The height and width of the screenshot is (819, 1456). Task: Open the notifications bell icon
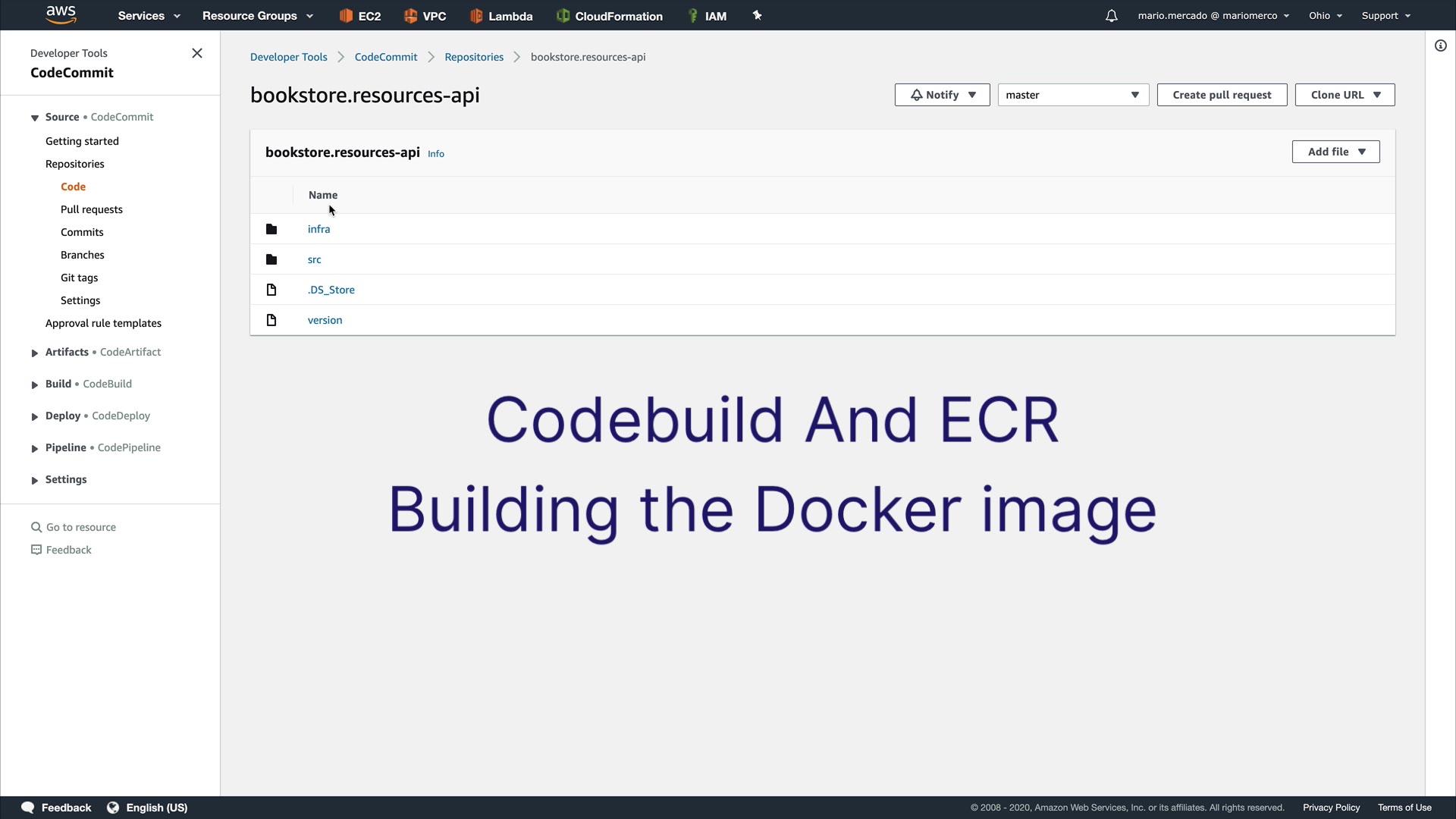coord(1111,16)
